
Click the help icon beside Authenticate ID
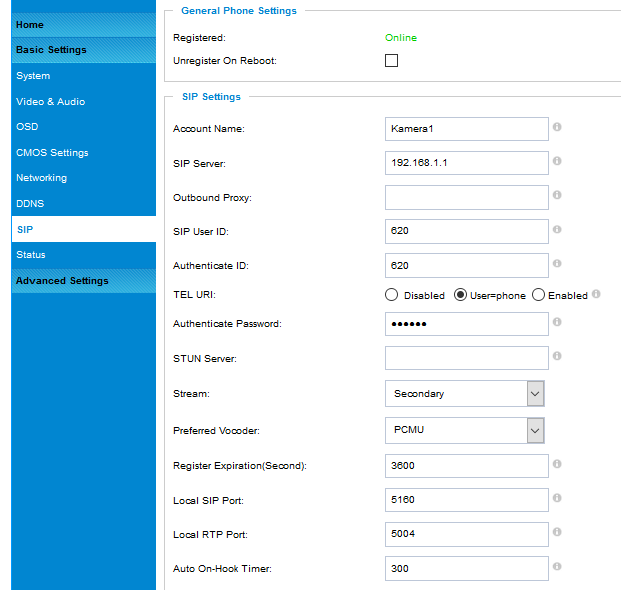pyautogui.click(x=557, y=264)
